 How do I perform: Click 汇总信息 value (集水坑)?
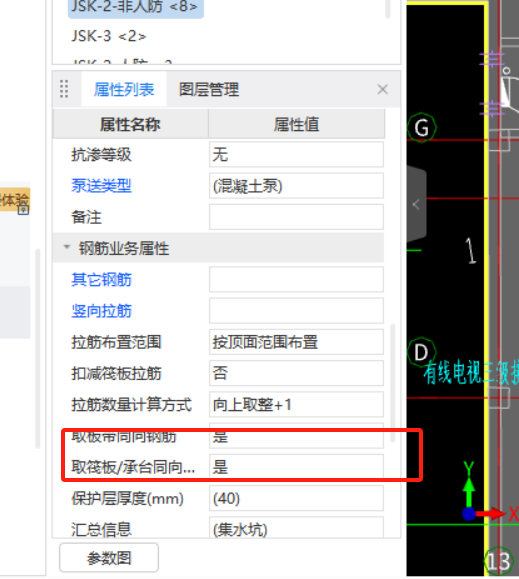click(x=296, y=528)
